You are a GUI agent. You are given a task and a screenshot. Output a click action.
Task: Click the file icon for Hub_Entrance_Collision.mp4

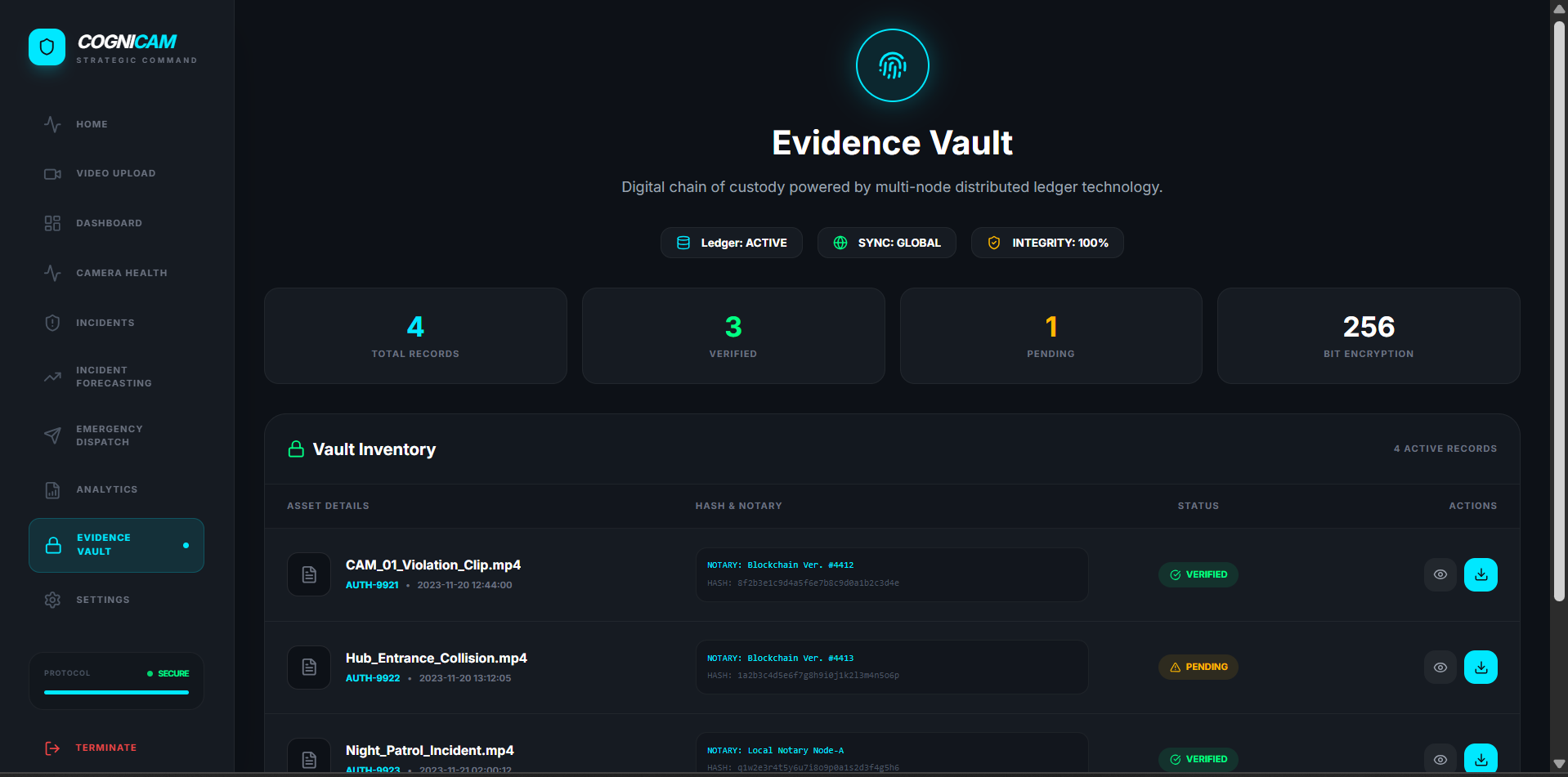tap(309, 668)
